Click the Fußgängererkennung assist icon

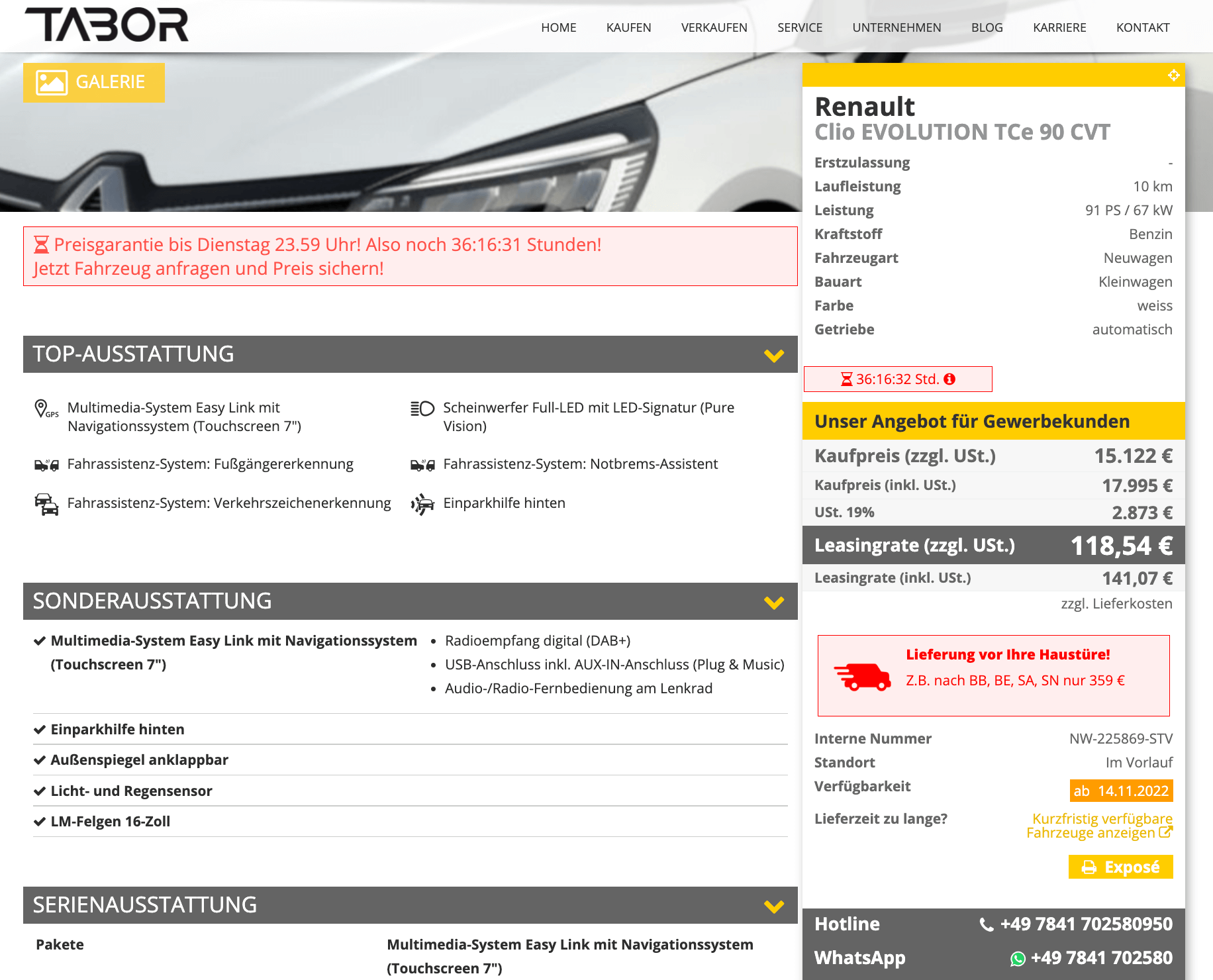pyautogui.click(x=46, y=465)
